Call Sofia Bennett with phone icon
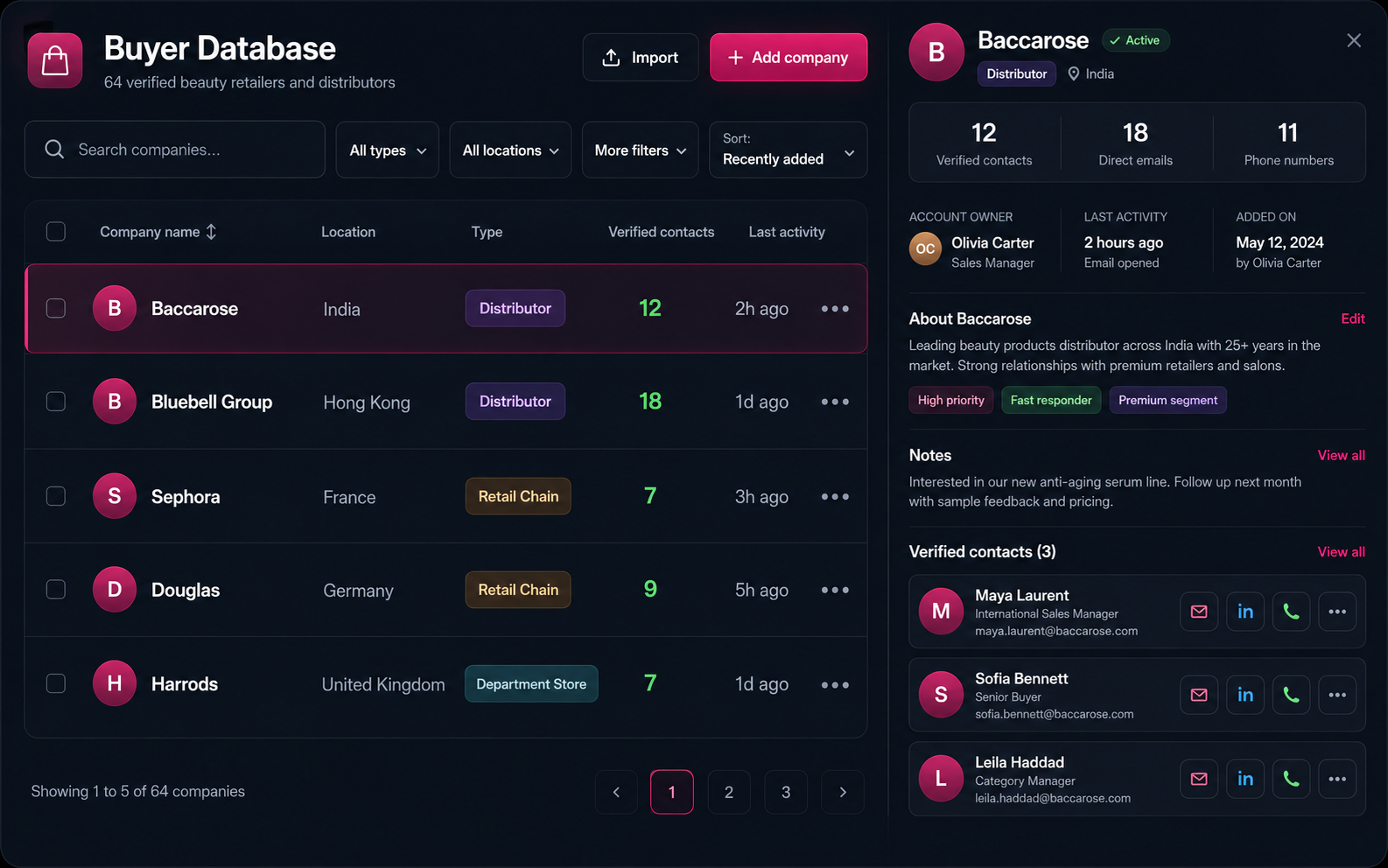Image resolution: width=1388 pixels, height=868 pixels. click(1291, 695)
